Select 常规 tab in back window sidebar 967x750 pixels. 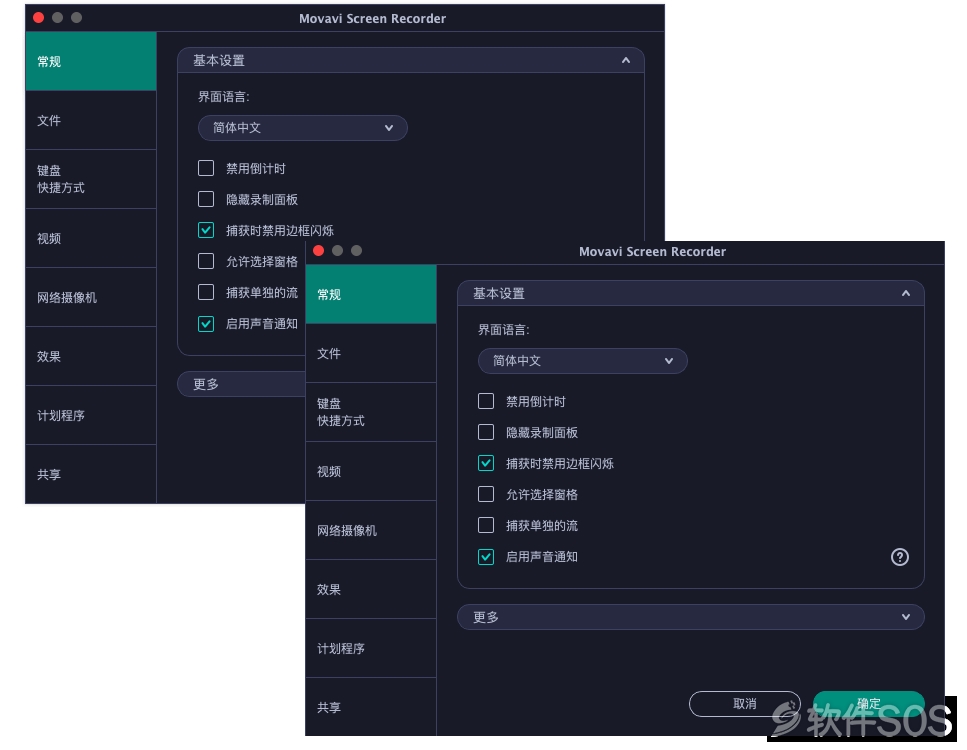(x=91, y=61)
